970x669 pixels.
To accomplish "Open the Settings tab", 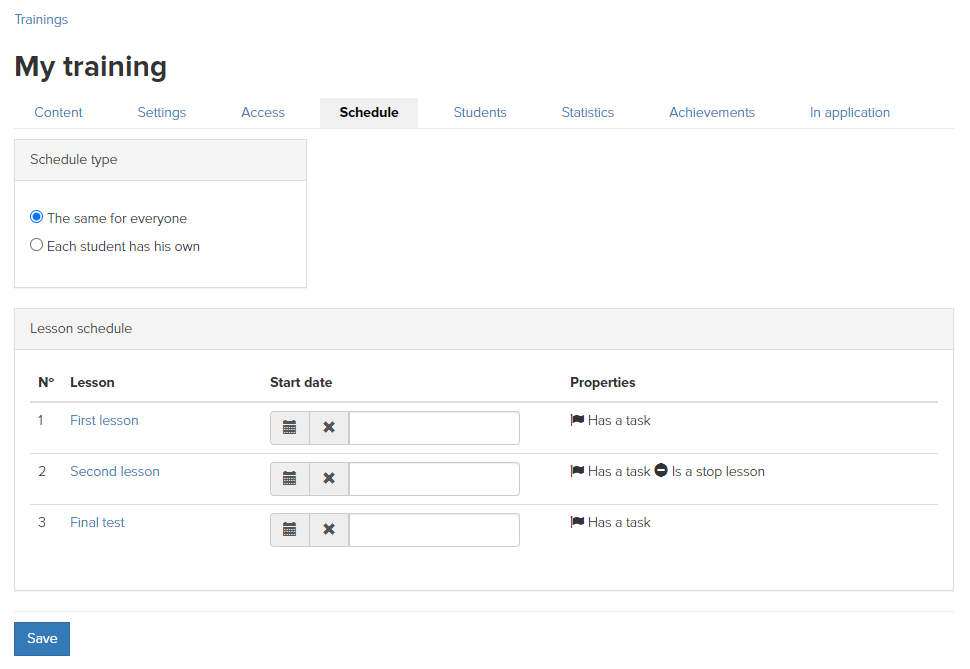I will click(x=161, y=113).
